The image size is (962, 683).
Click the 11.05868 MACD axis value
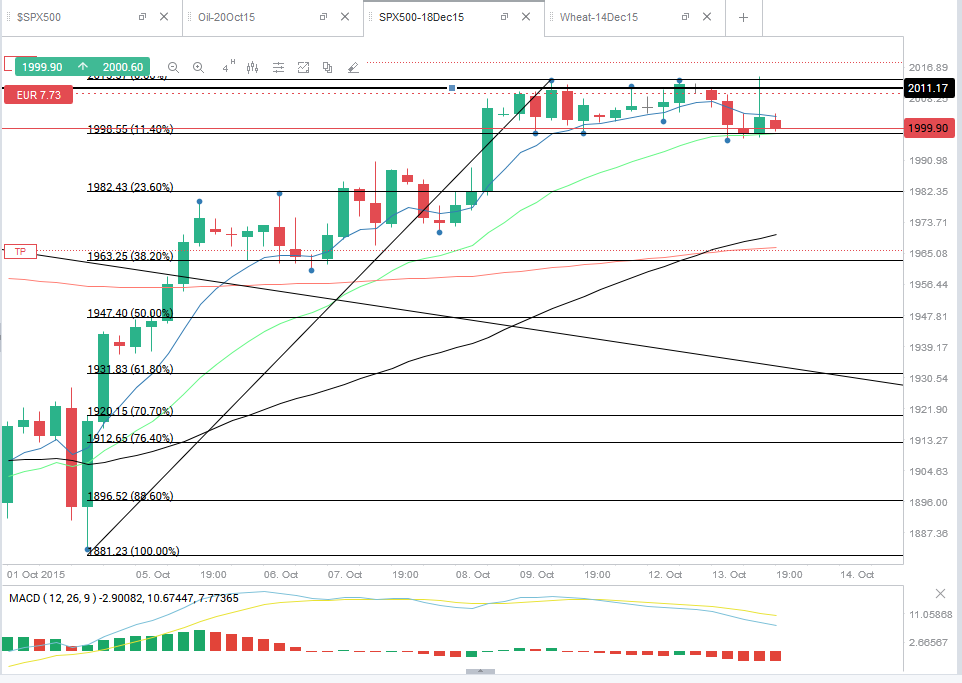(x=931, y=614)
